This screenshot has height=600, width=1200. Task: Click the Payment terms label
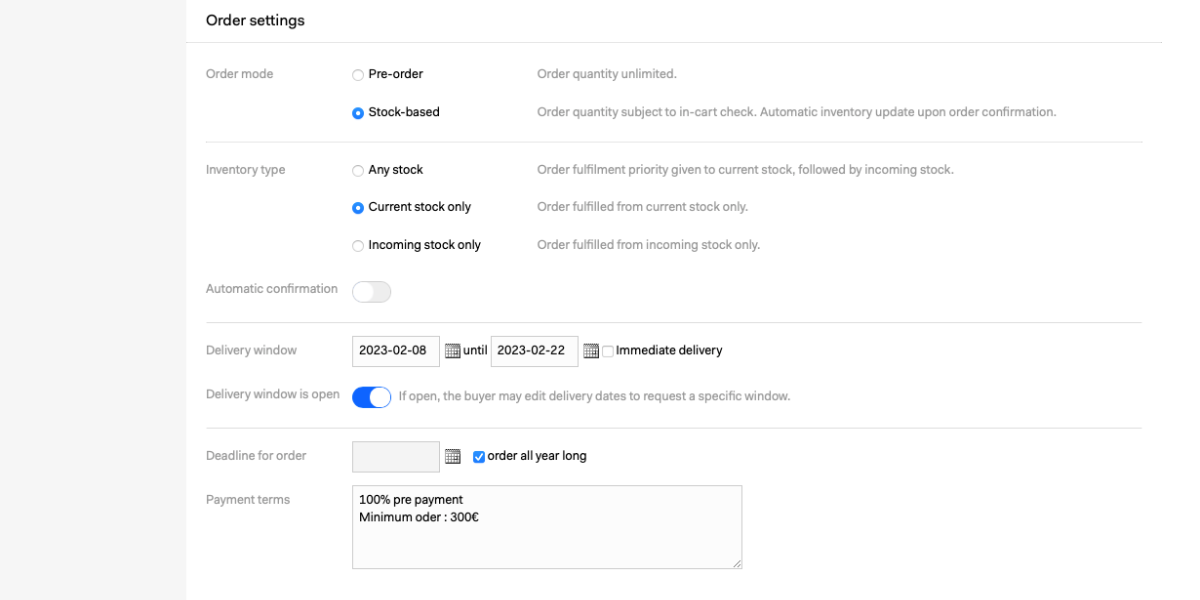coord(248,500)
